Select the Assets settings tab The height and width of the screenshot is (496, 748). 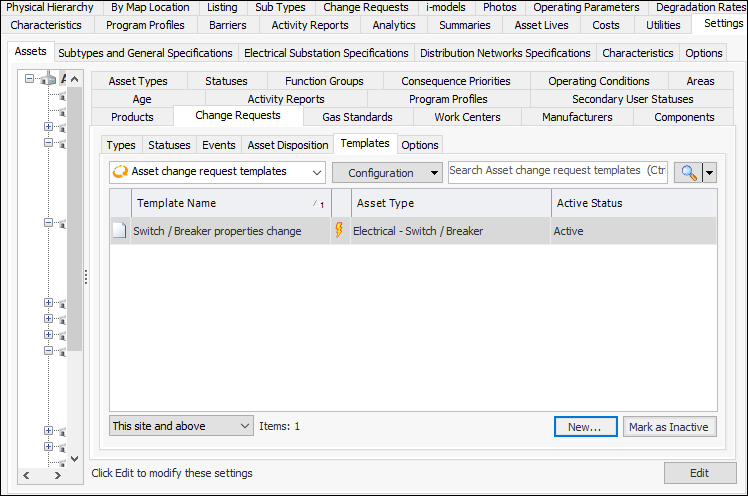tap(31, 52)
